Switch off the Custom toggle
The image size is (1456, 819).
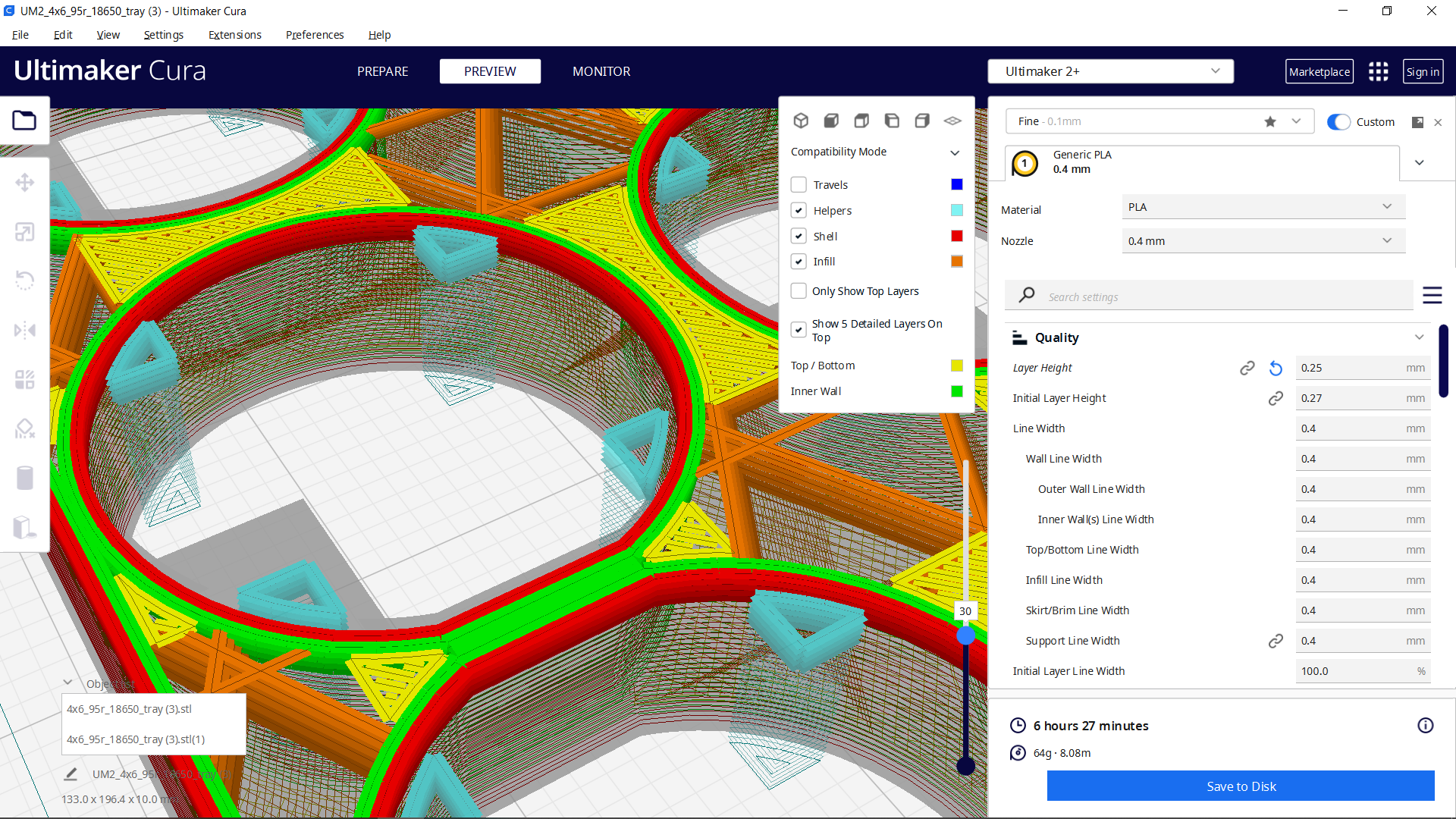[x=1338, y=121]
